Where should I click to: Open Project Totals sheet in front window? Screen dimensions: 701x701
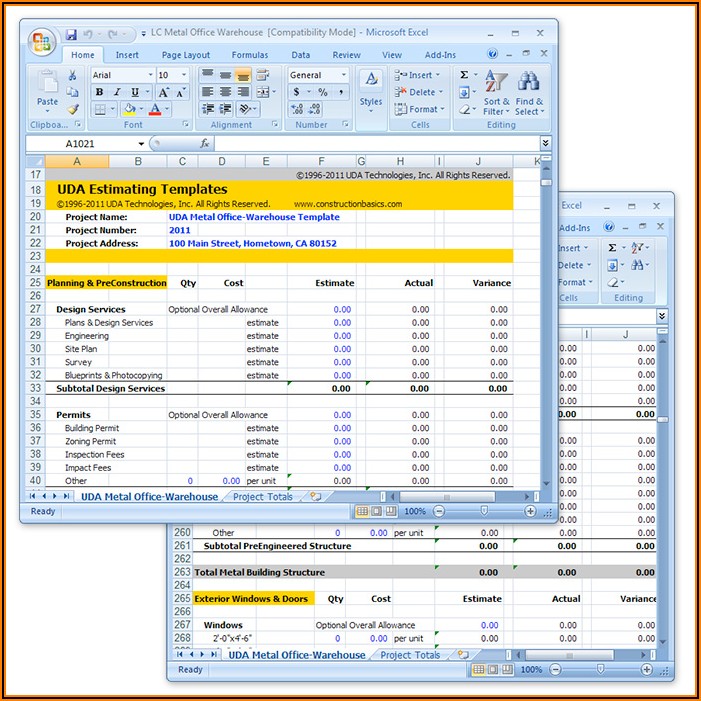[x=261, y=496]
